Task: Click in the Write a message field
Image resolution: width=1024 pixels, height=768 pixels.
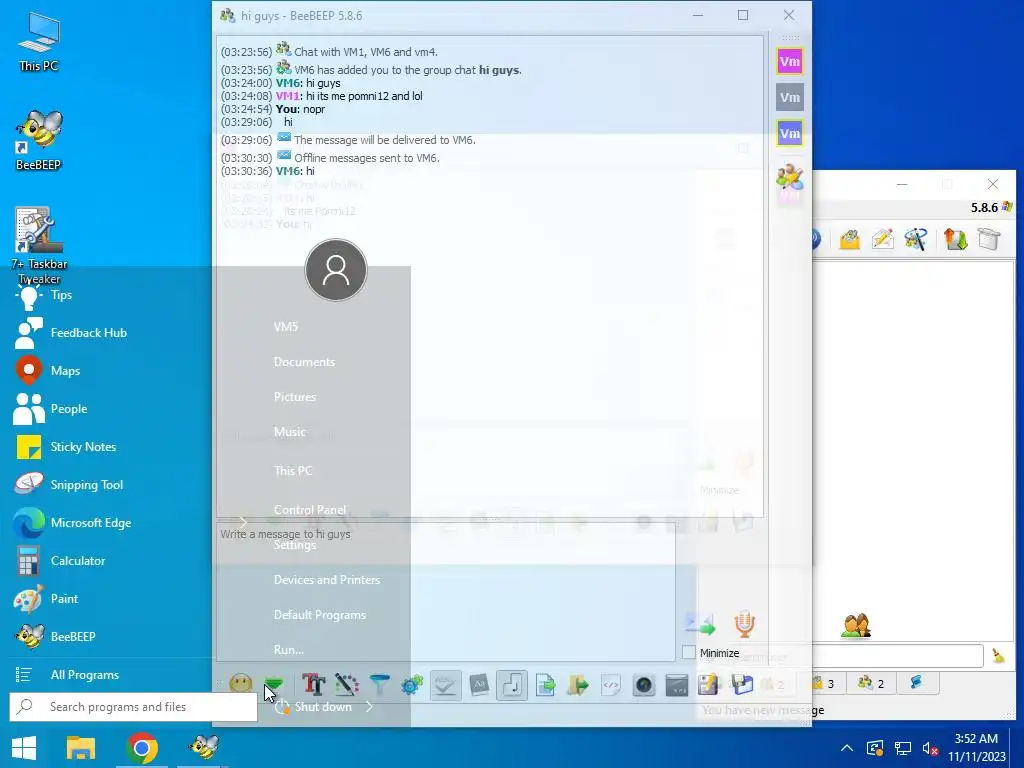Action: pos(445,592)
